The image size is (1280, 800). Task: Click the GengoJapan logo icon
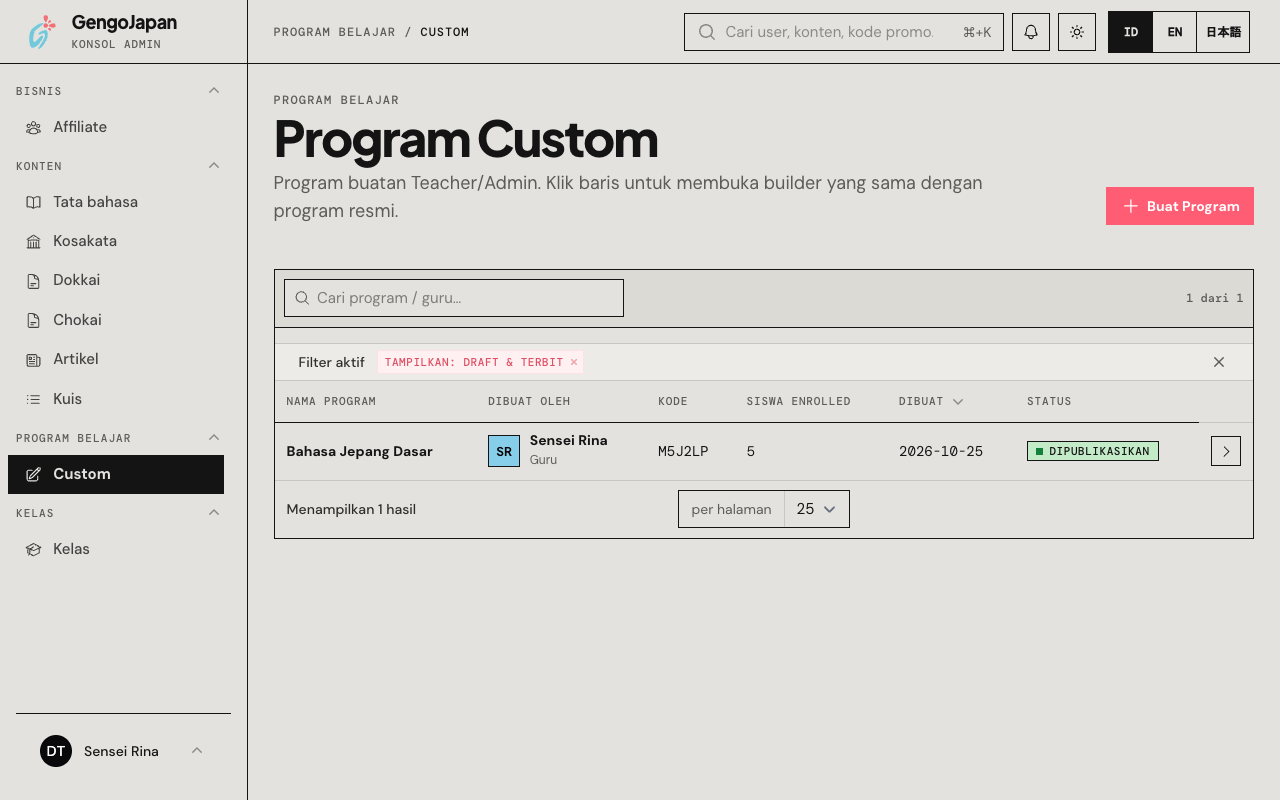tap(42, 32)
